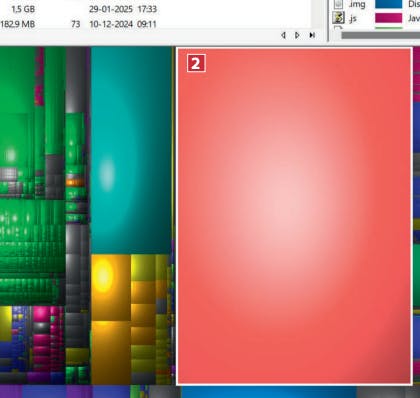Viewport: 420px width, 398px height.
Task: Select the row dated 29-01-2025 17:33
Action: [x=79, y=9]
